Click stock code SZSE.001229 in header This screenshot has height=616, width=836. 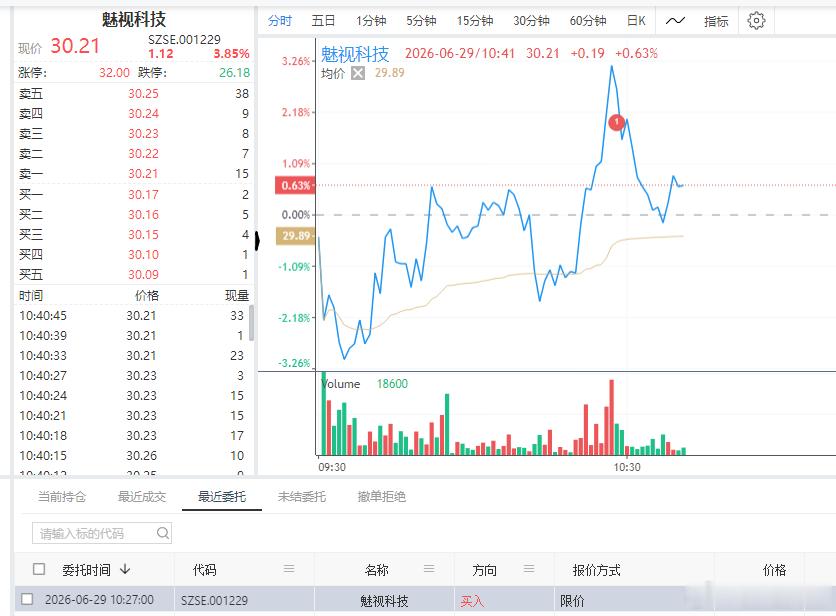point(184,39)
